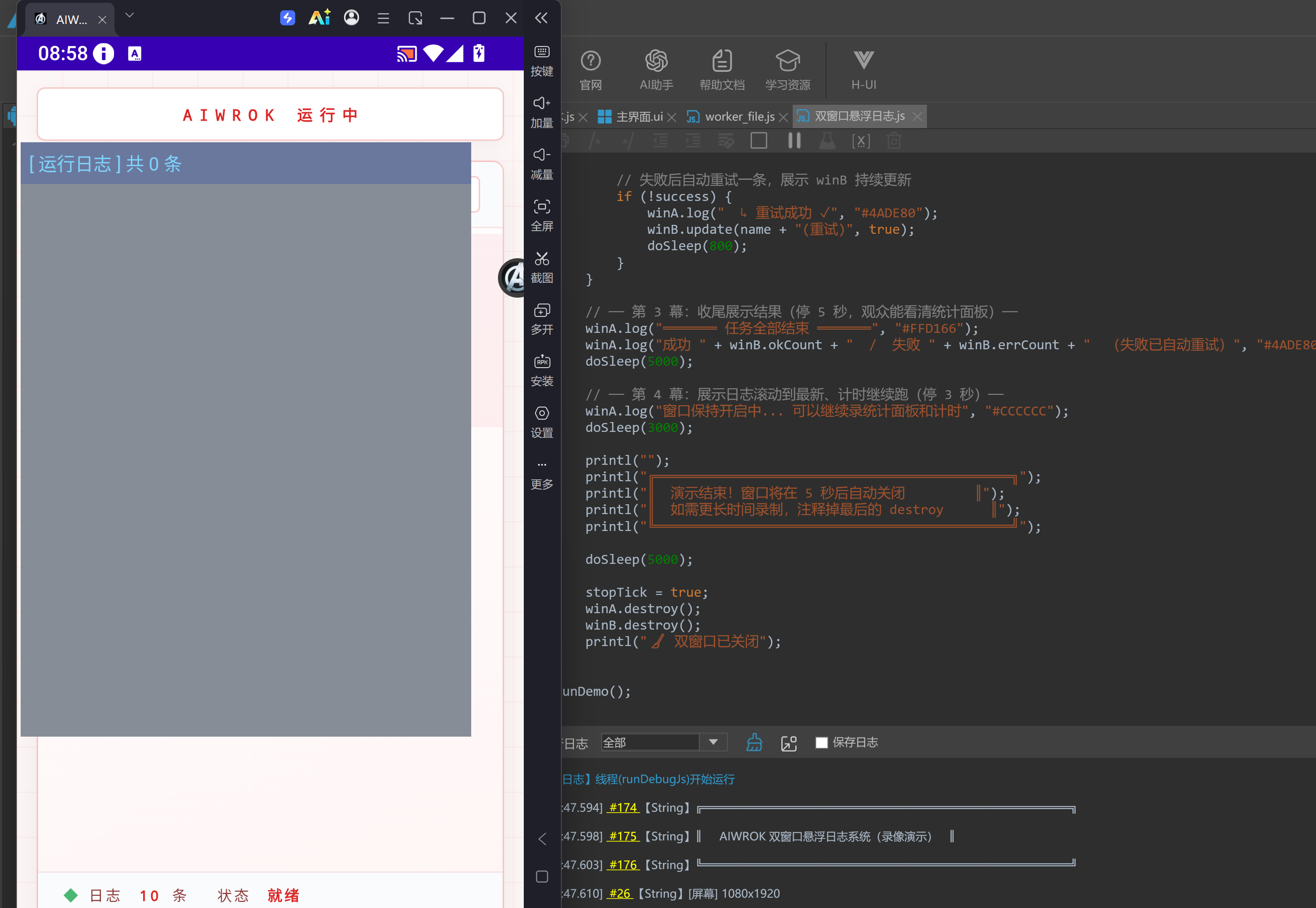The width and height of the screenshot is (1316, 908).
Task: Click the emulator user account icon
Action: click(352, 18)
